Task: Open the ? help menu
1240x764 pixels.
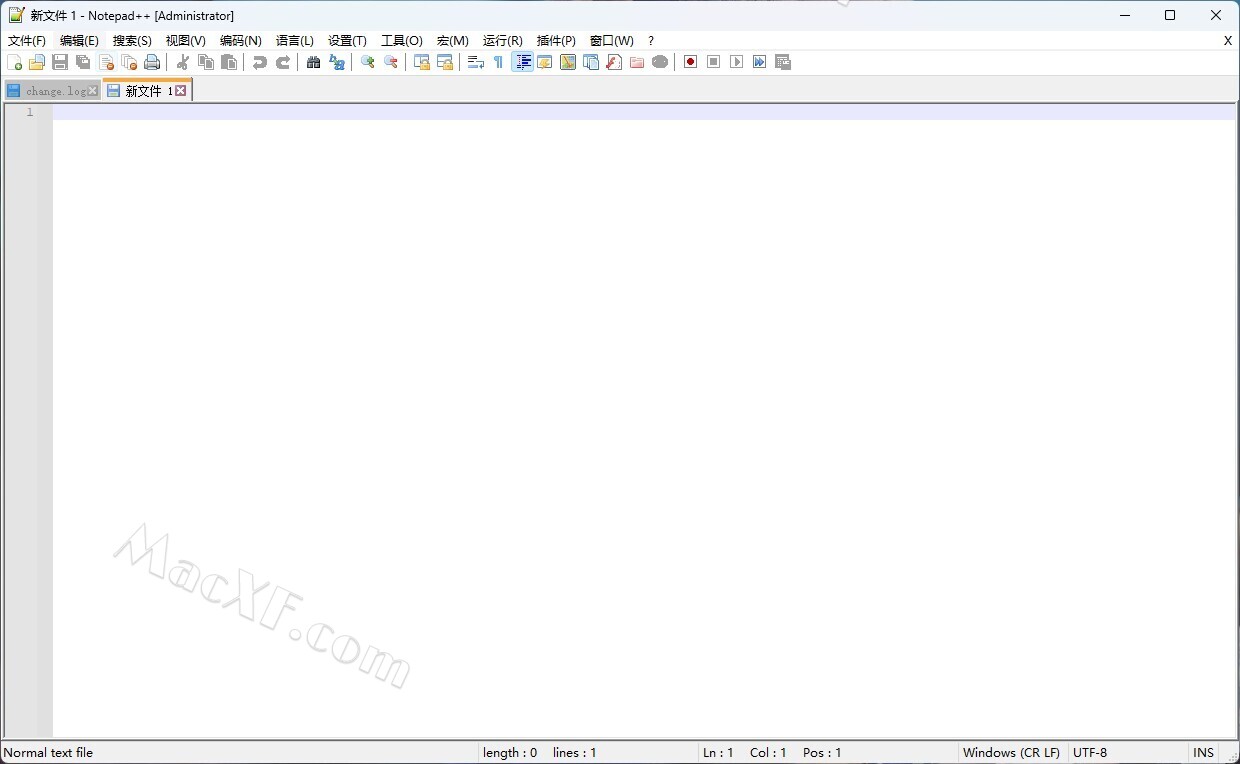Action: pos(651,41)
